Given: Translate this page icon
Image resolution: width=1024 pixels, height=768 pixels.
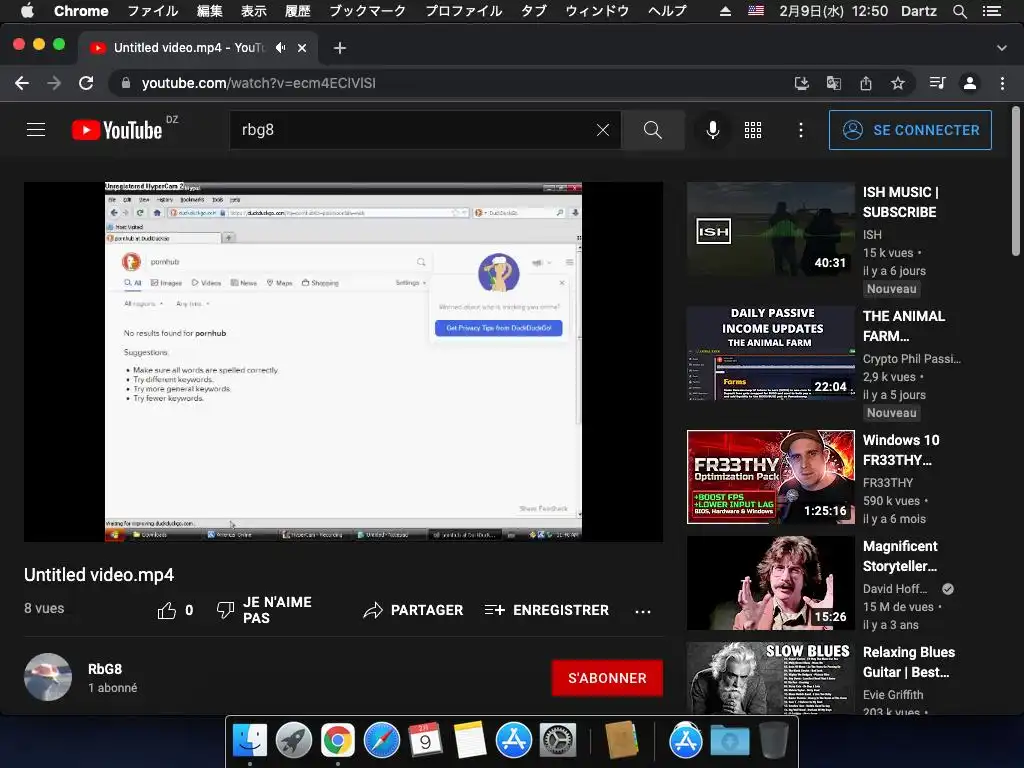Looking at the screenshot, I should [833, 83].
